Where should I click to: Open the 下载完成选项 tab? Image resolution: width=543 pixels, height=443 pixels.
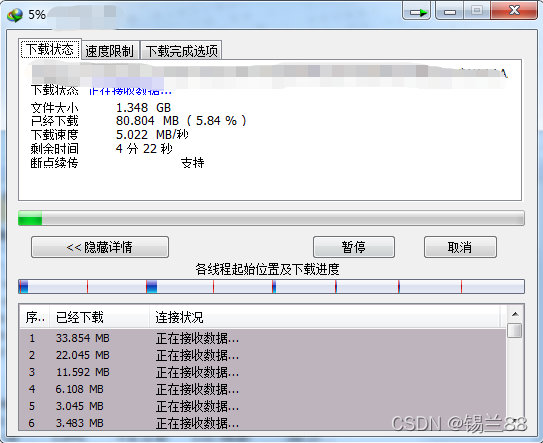pos(181,51)
